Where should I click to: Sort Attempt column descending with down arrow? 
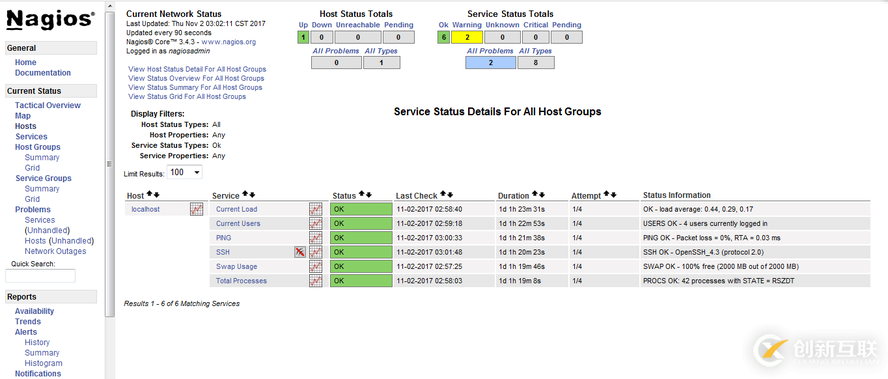pyautogui.click(x=613, y=194)
